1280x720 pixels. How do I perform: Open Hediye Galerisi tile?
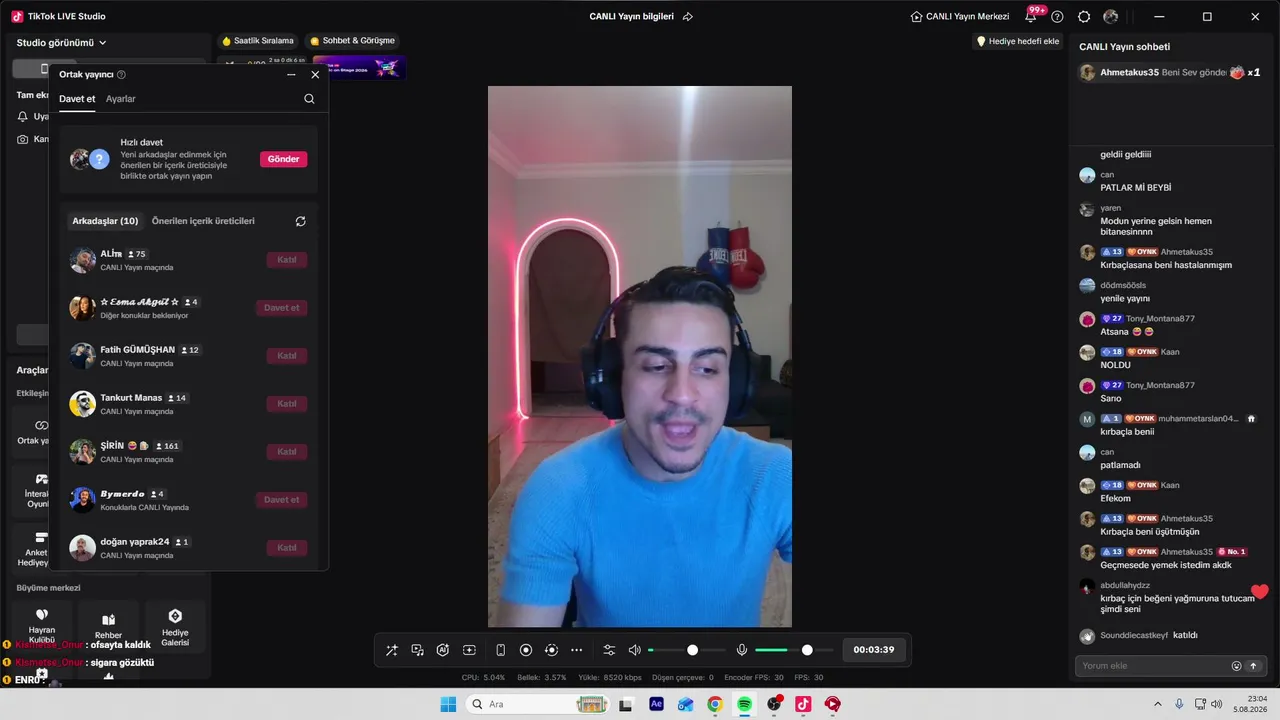click(x=175, y=626)
